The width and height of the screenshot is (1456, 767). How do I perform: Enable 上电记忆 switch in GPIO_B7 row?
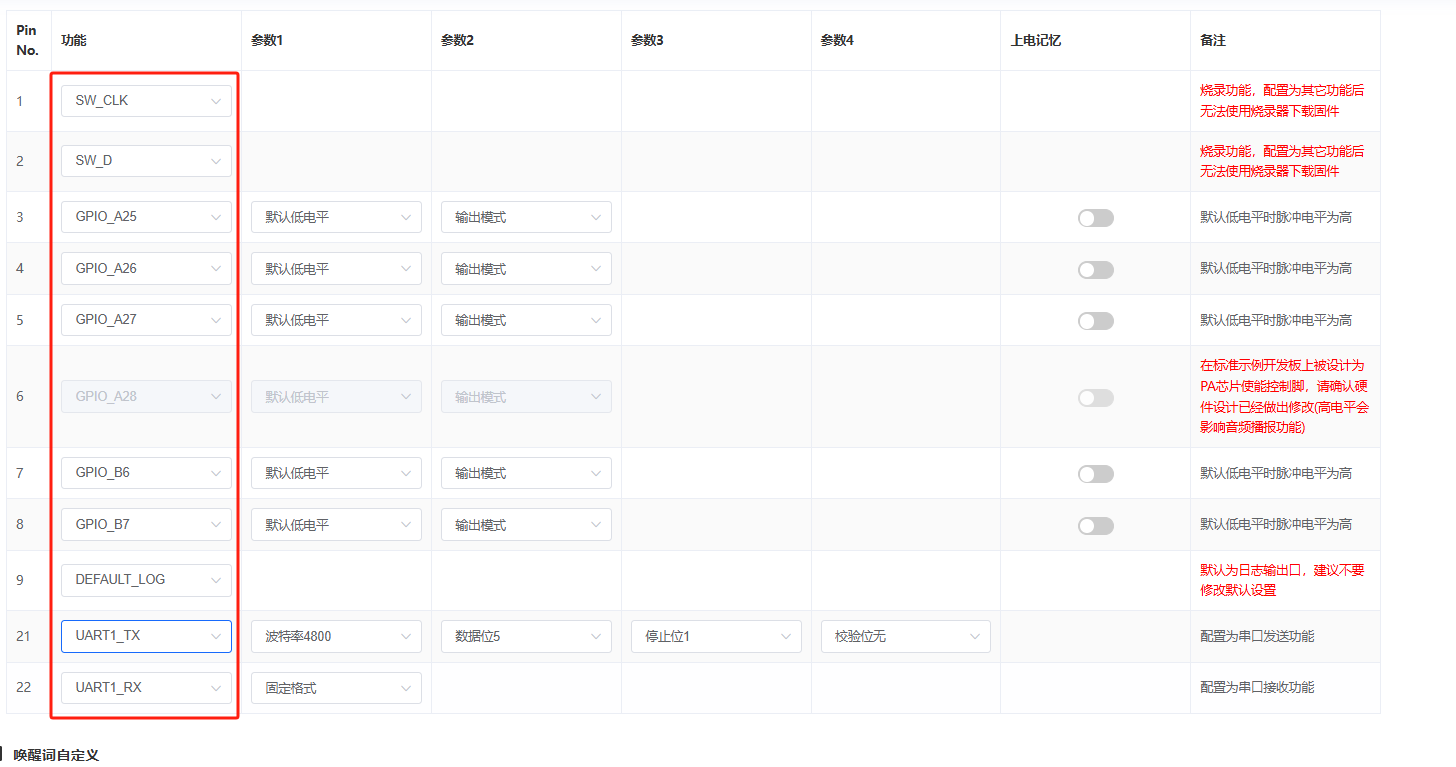tap(1095, 526)
